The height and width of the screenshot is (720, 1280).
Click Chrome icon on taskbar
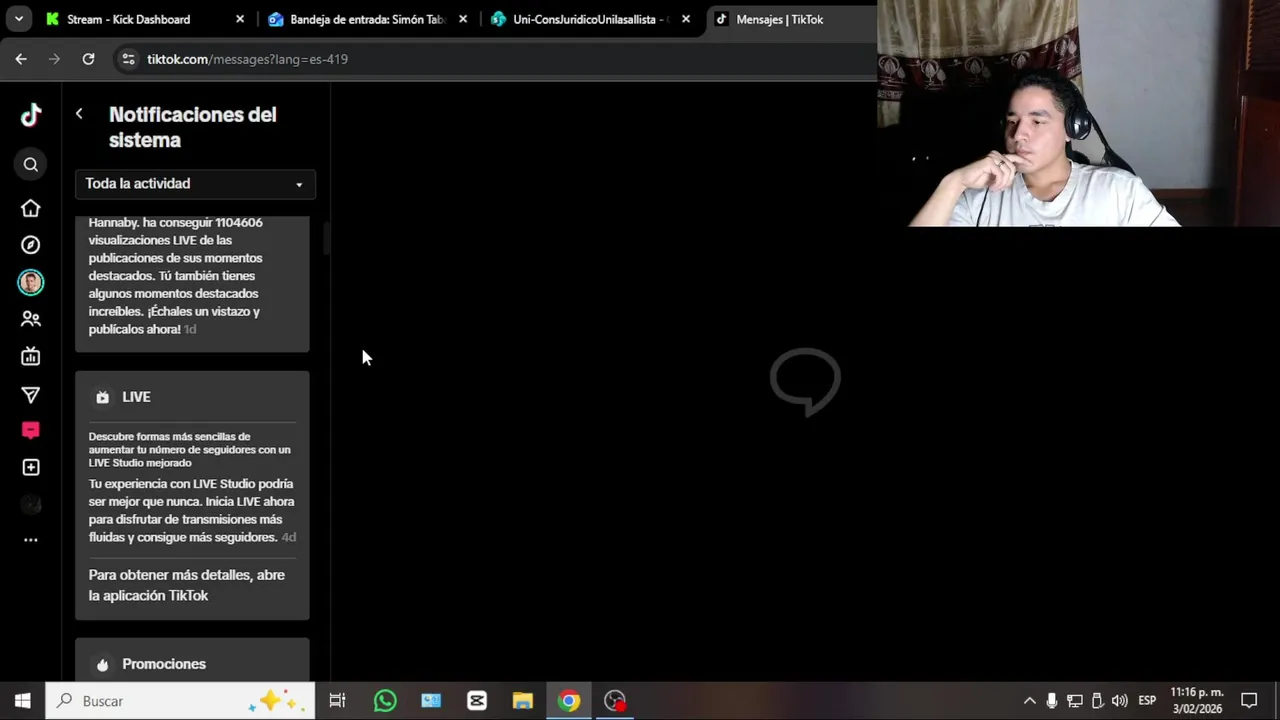tap(569, 701)
